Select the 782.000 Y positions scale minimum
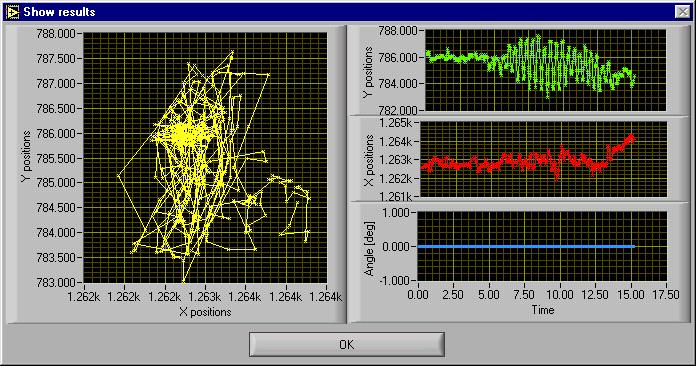The height and width of the screenshot is (366, 696). (x=399, y=110)
